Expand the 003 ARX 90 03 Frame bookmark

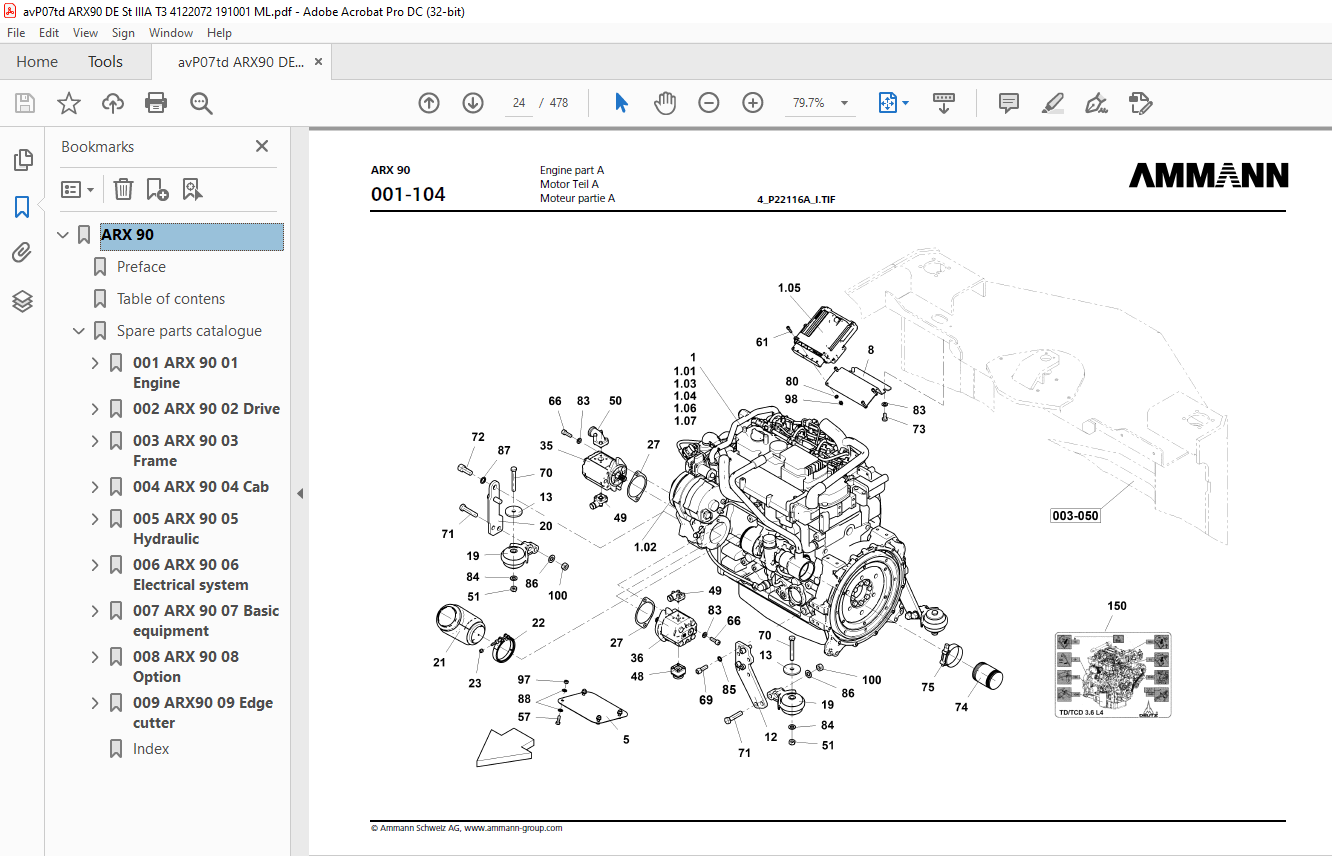coord(95,441)
